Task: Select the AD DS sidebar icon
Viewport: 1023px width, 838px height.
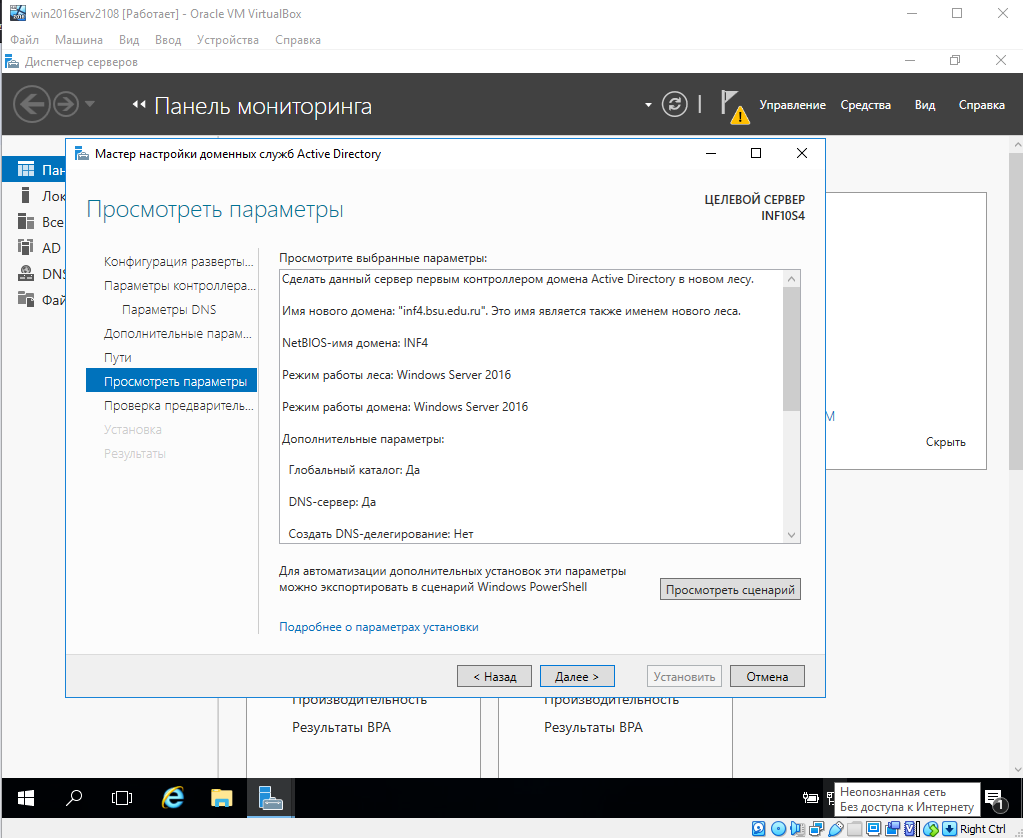Action: point(25,248)
